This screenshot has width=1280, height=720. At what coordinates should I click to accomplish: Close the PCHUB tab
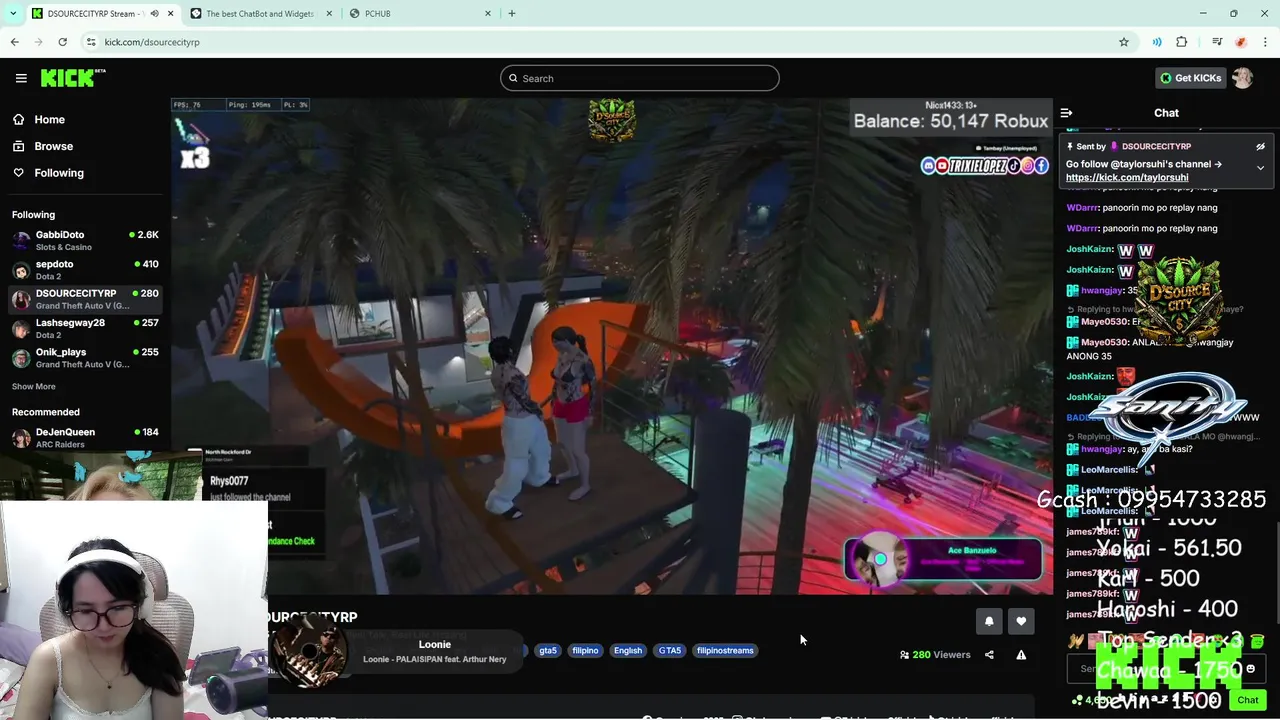pos(488,13)
